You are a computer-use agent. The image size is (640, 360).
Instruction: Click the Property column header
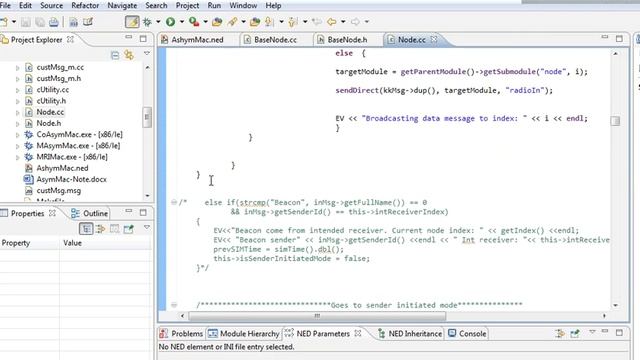[29, 243]
